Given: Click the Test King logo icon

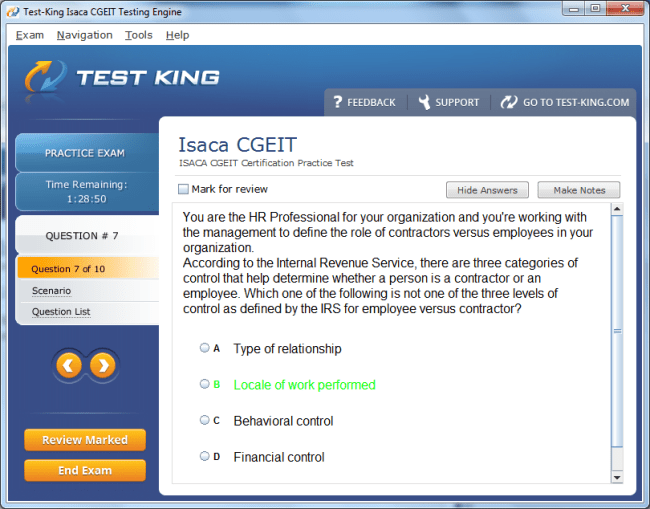Looking at the screenshot, I should pyautogui.click(x=45, y=77).
